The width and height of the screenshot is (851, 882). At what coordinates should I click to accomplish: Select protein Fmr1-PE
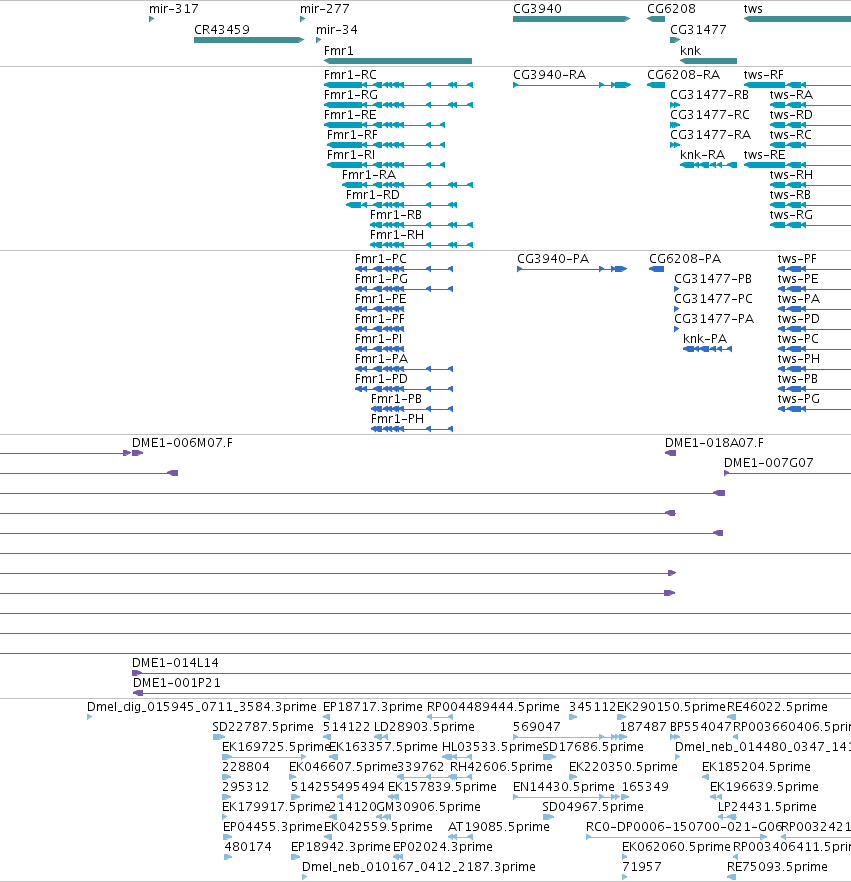click(x=380, y=299)
